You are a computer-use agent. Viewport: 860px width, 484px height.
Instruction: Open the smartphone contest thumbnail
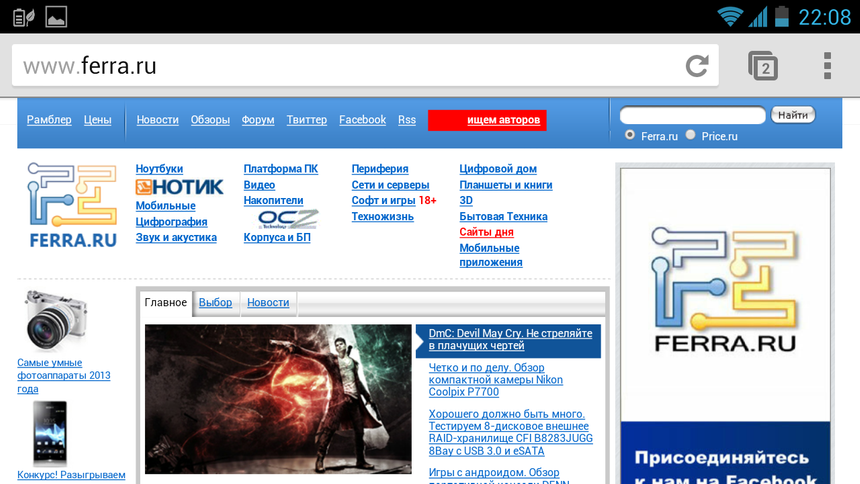point(50,433)
